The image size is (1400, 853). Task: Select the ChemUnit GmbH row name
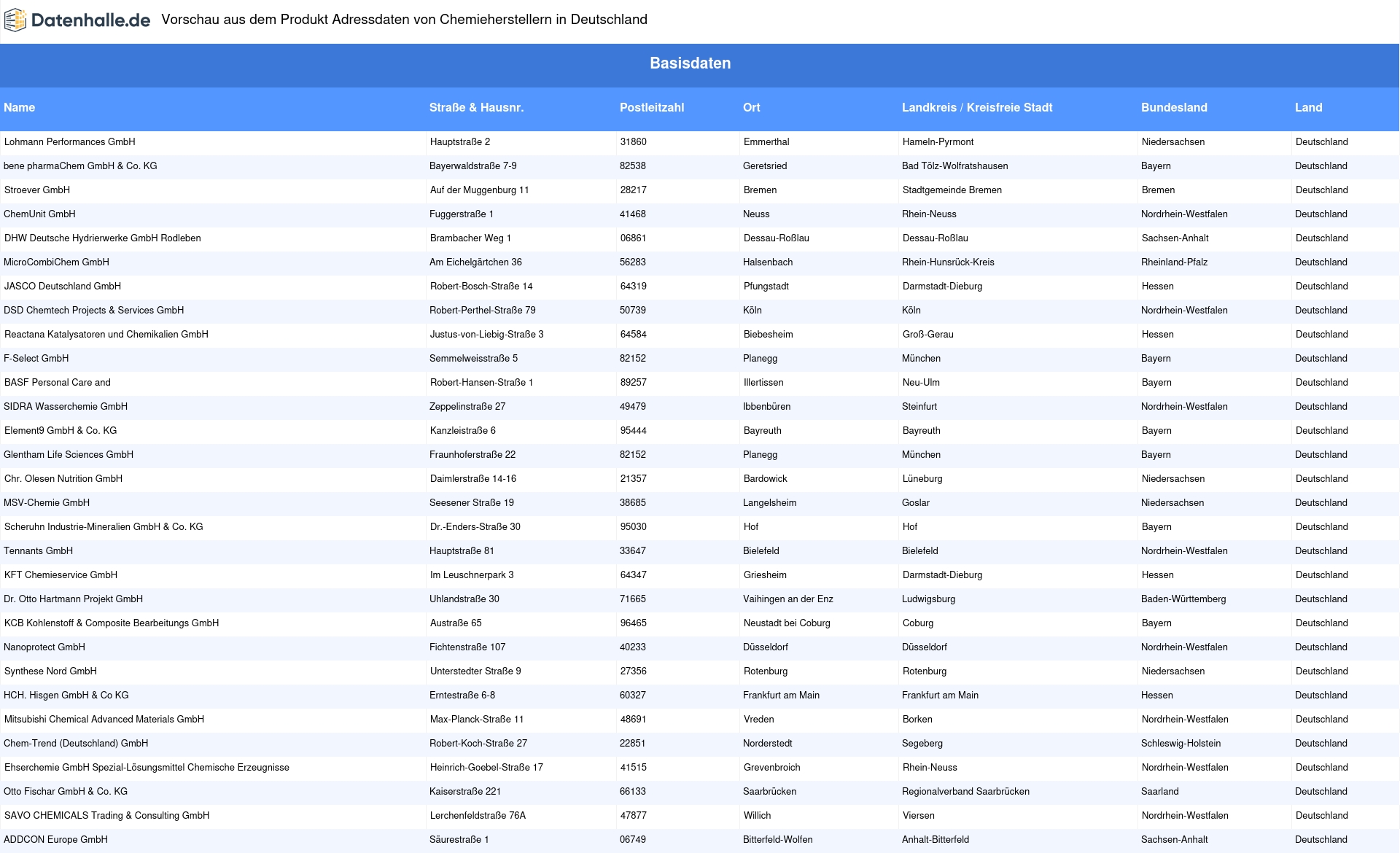point(39,214)
